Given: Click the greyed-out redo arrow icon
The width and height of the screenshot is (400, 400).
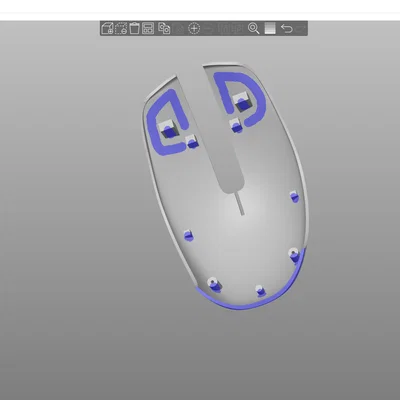Looking at the screenshot, I should pos(300,28).
